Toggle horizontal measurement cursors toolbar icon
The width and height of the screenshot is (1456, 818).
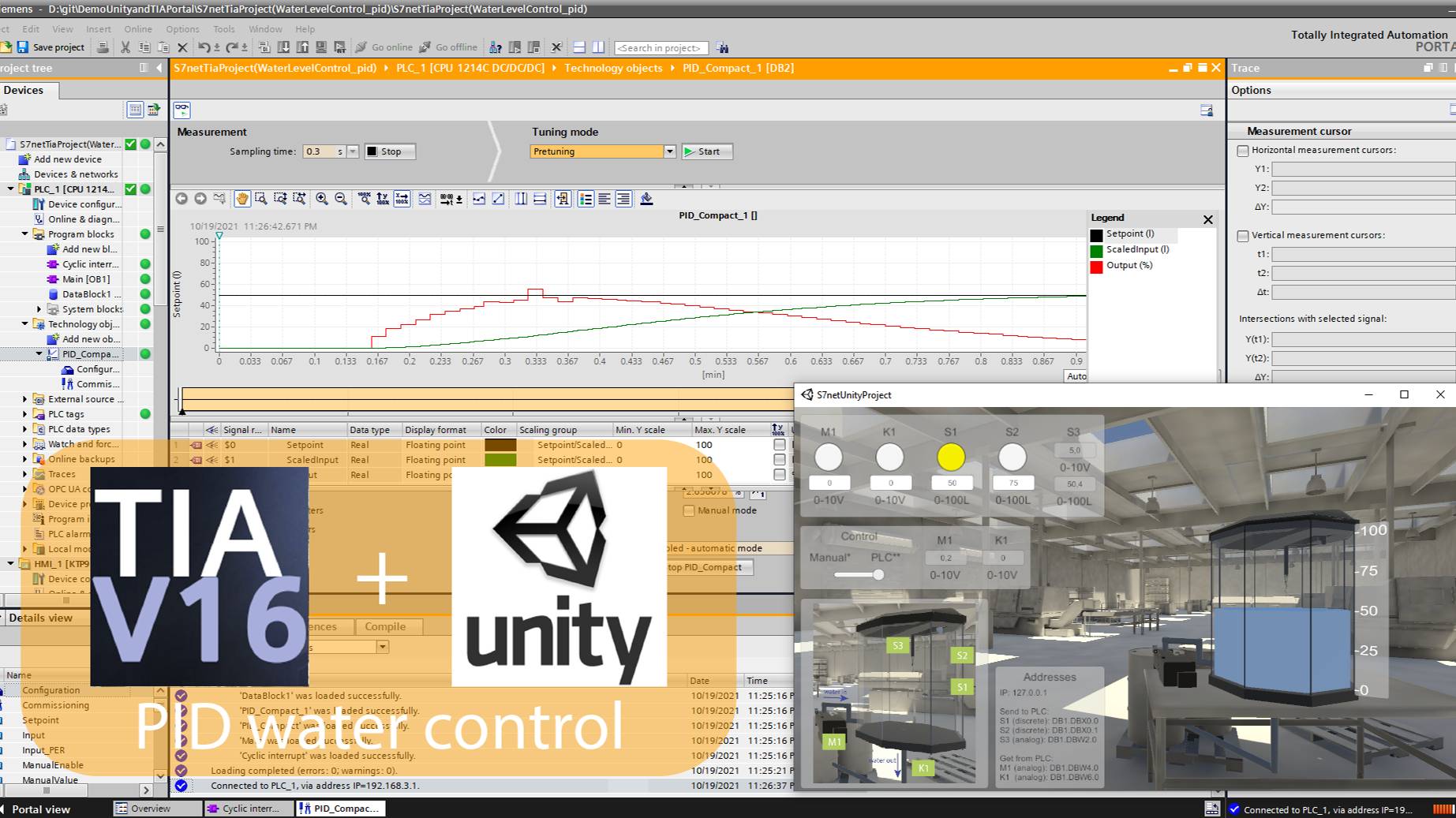coord(540,199)
